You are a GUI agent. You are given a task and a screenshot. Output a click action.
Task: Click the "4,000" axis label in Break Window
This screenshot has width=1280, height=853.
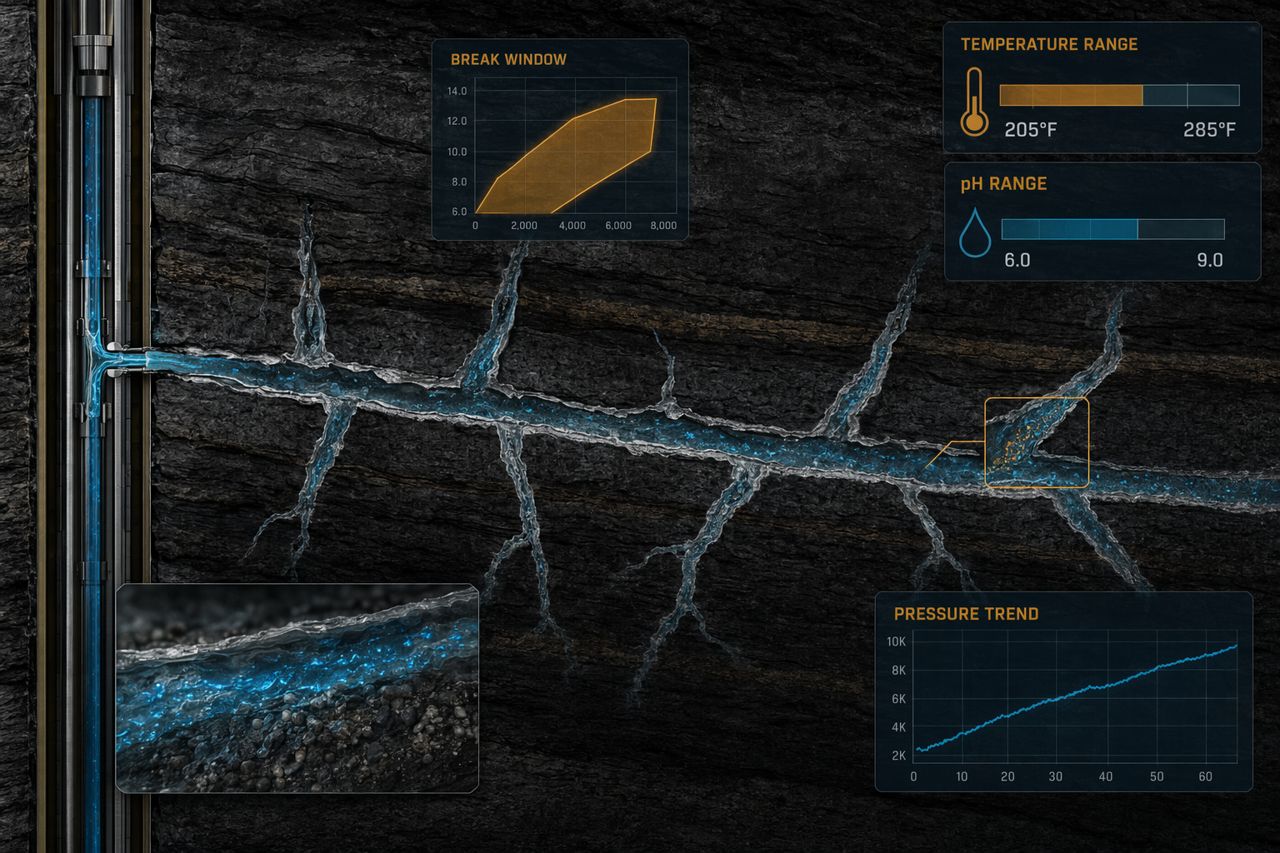click(571, 226)
